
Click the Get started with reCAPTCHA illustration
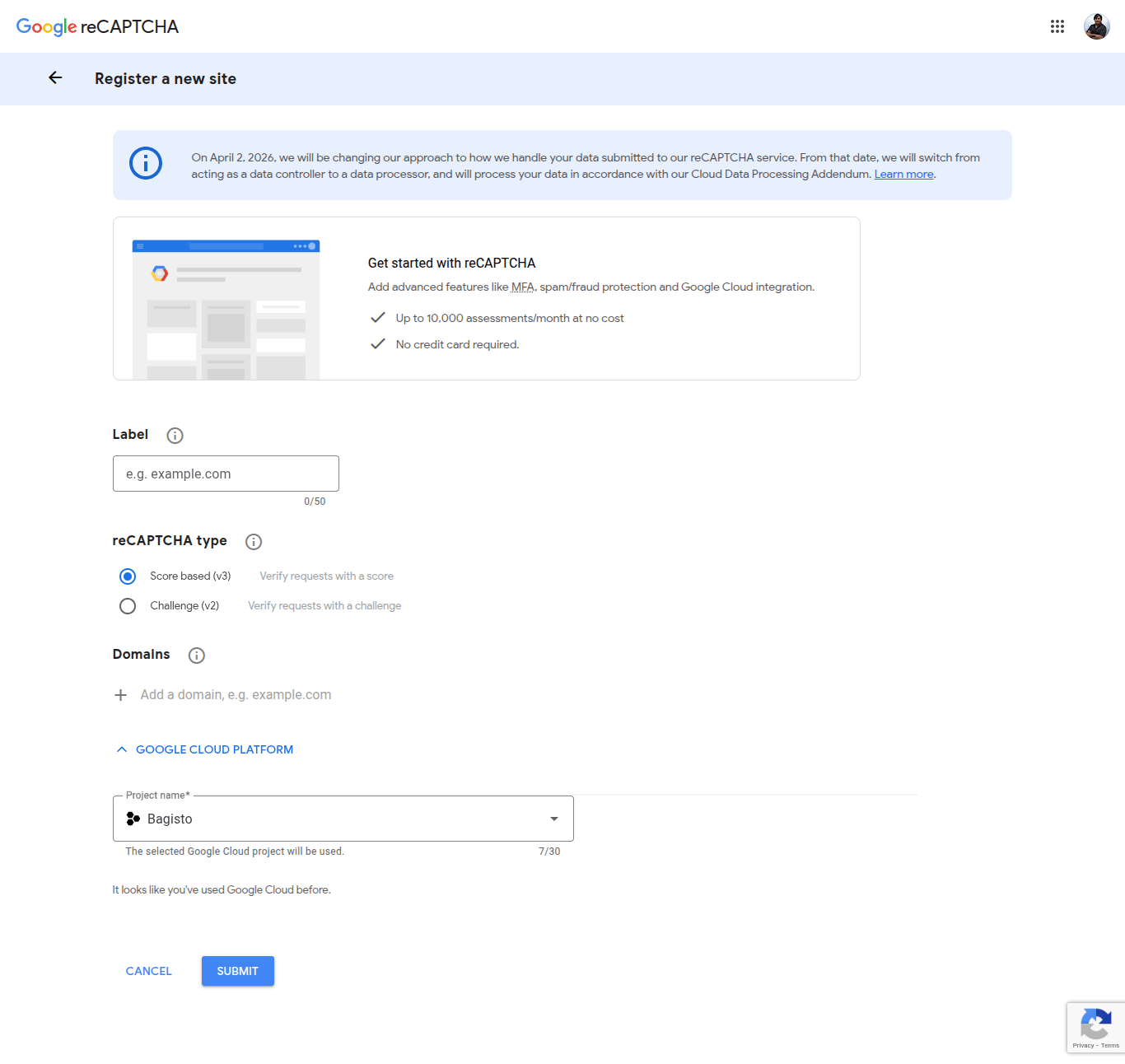click(226, 310)
